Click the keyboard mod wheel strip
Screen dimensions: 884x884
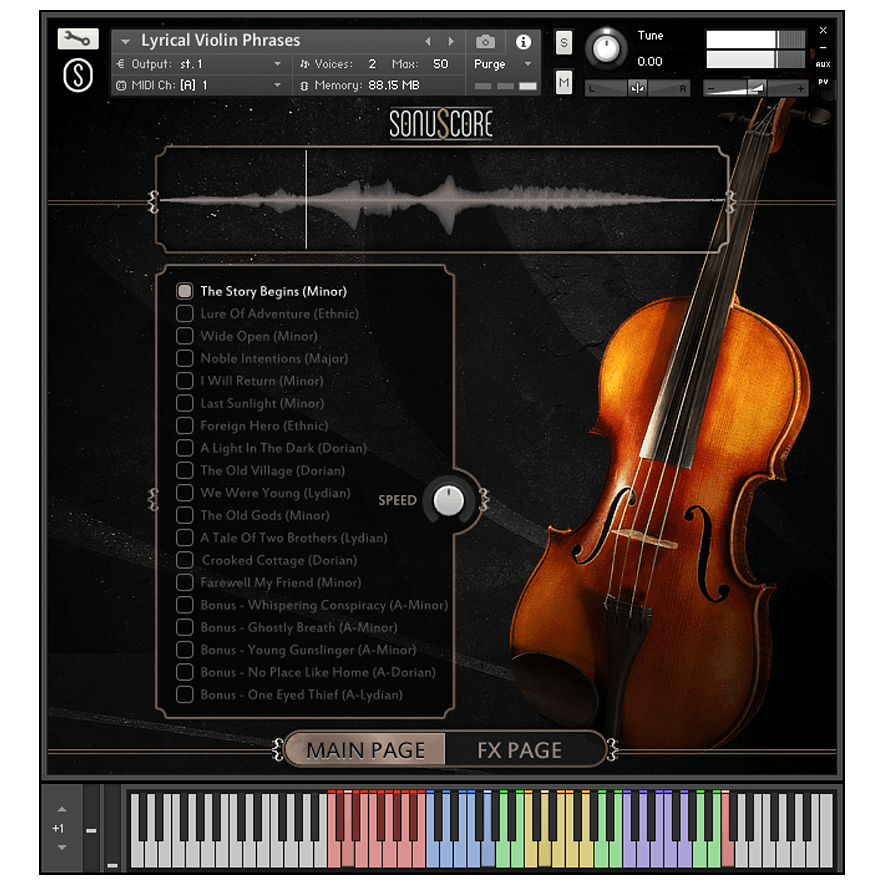click(112, 829)
